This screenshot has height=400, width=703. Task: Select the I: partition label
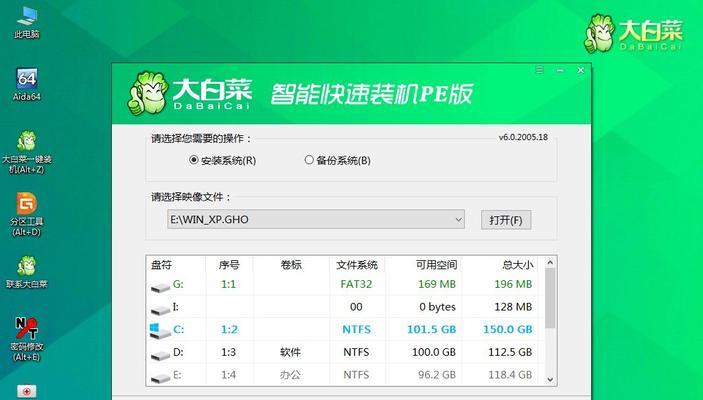pyautogui.click(x=176, y=307)
